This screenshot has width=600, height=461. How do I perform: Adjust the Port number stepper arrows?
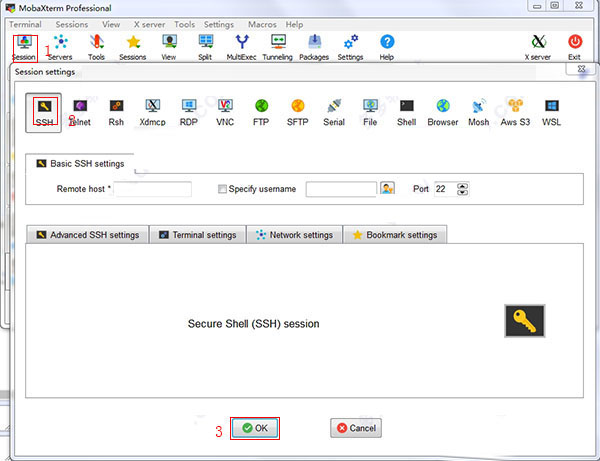[462, 188]
